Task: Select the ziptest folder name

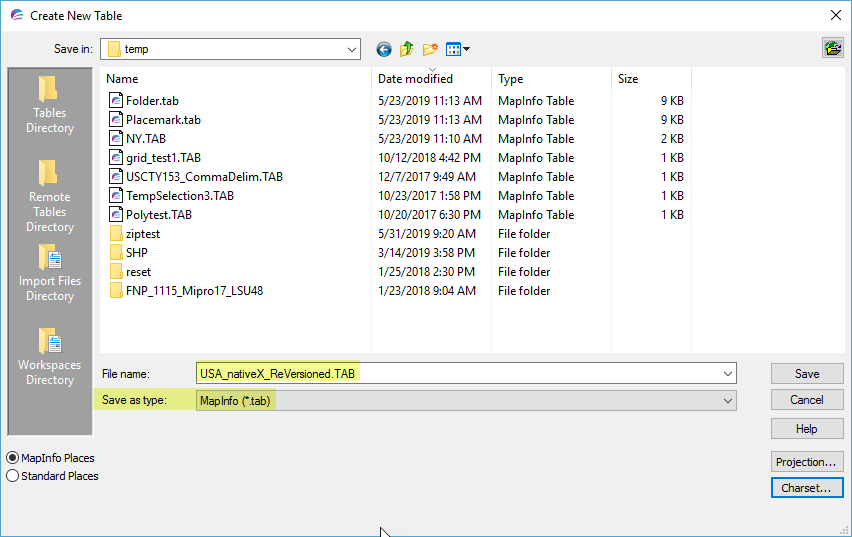Action: tap(143, 234)
